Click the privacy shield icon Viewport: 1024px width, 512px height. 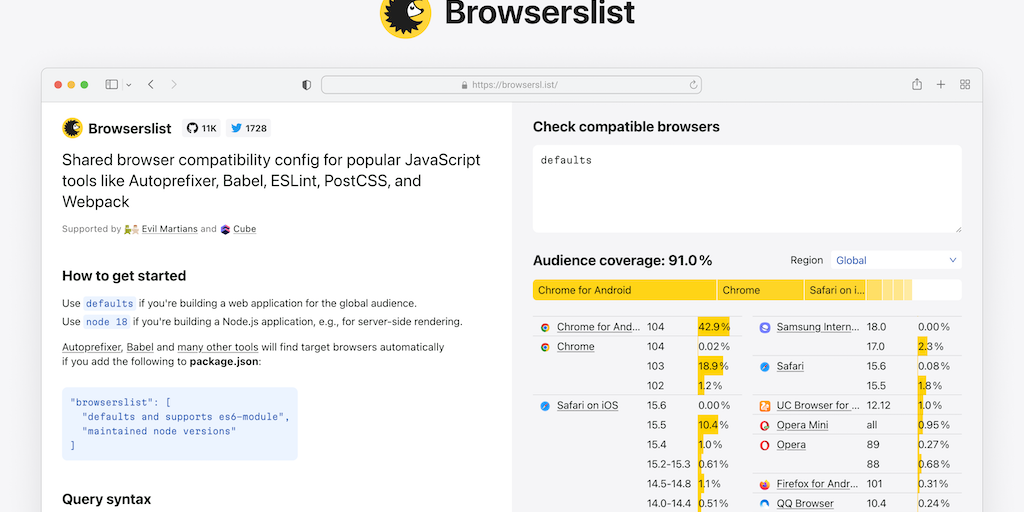pos(306,85)
